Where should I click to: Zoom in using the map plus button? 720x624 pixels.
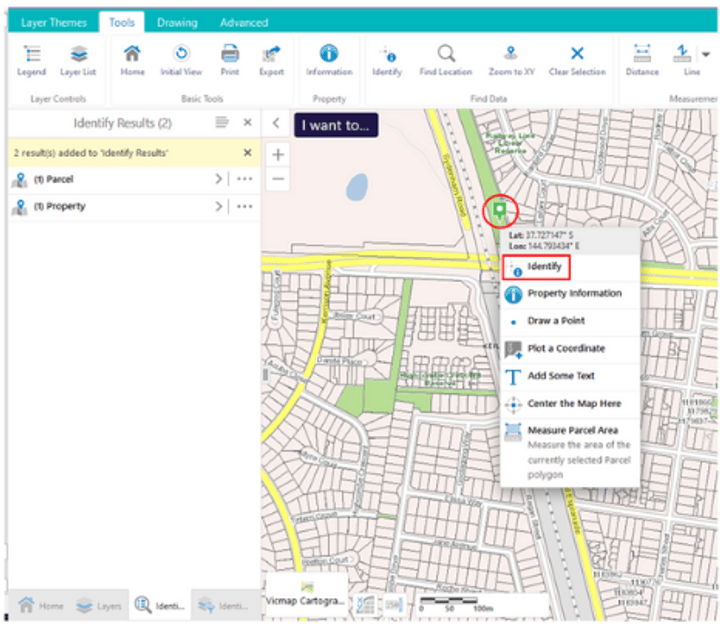click(278, 154)
